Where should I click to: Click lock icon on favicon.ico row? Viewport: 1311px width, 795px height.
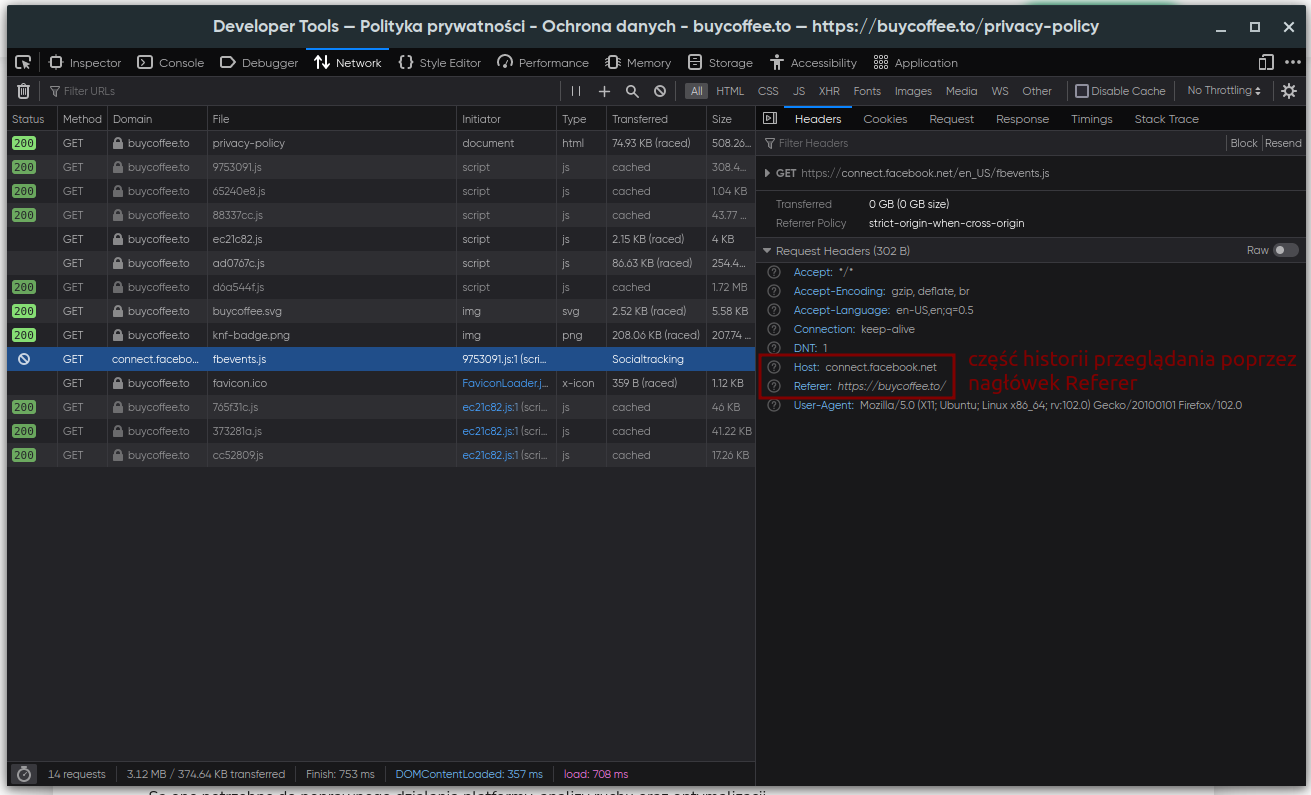coord(118,383)
